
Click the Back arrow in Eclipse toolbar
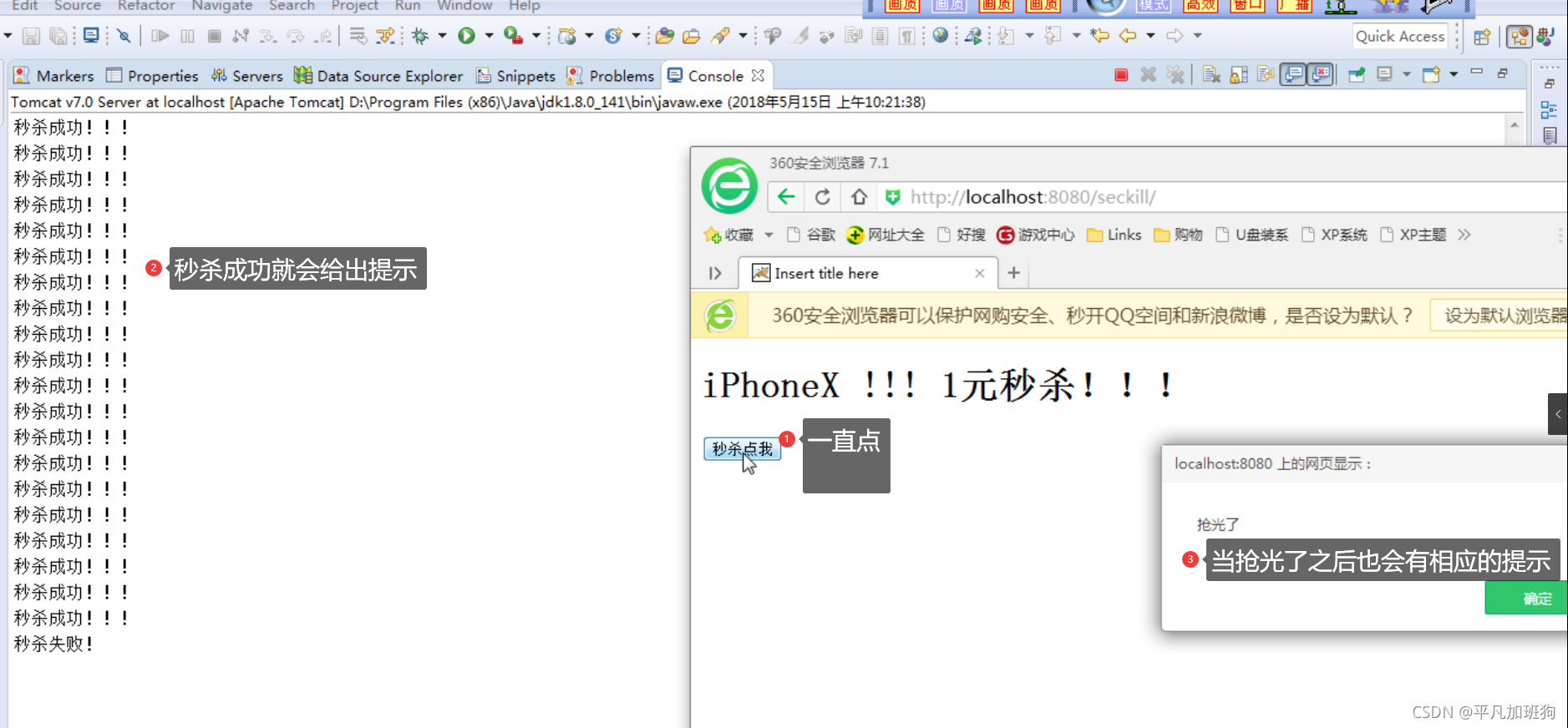[1128, 35]
